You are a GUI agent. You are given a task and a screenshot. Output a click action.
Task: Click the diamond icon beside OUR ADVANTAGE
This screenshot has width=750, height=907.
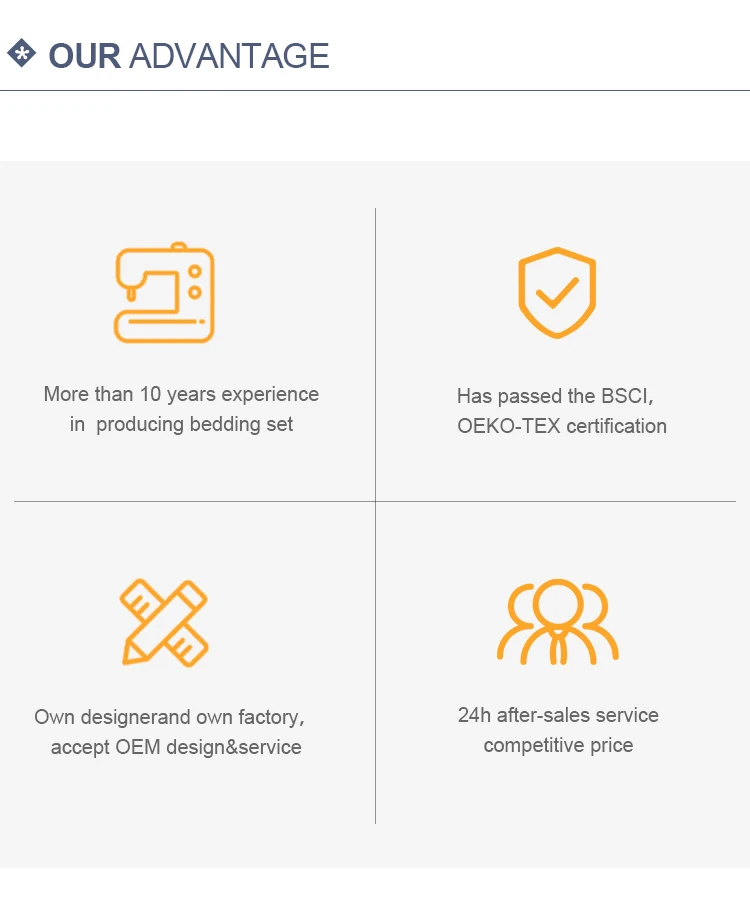click(x=21, y=54)
